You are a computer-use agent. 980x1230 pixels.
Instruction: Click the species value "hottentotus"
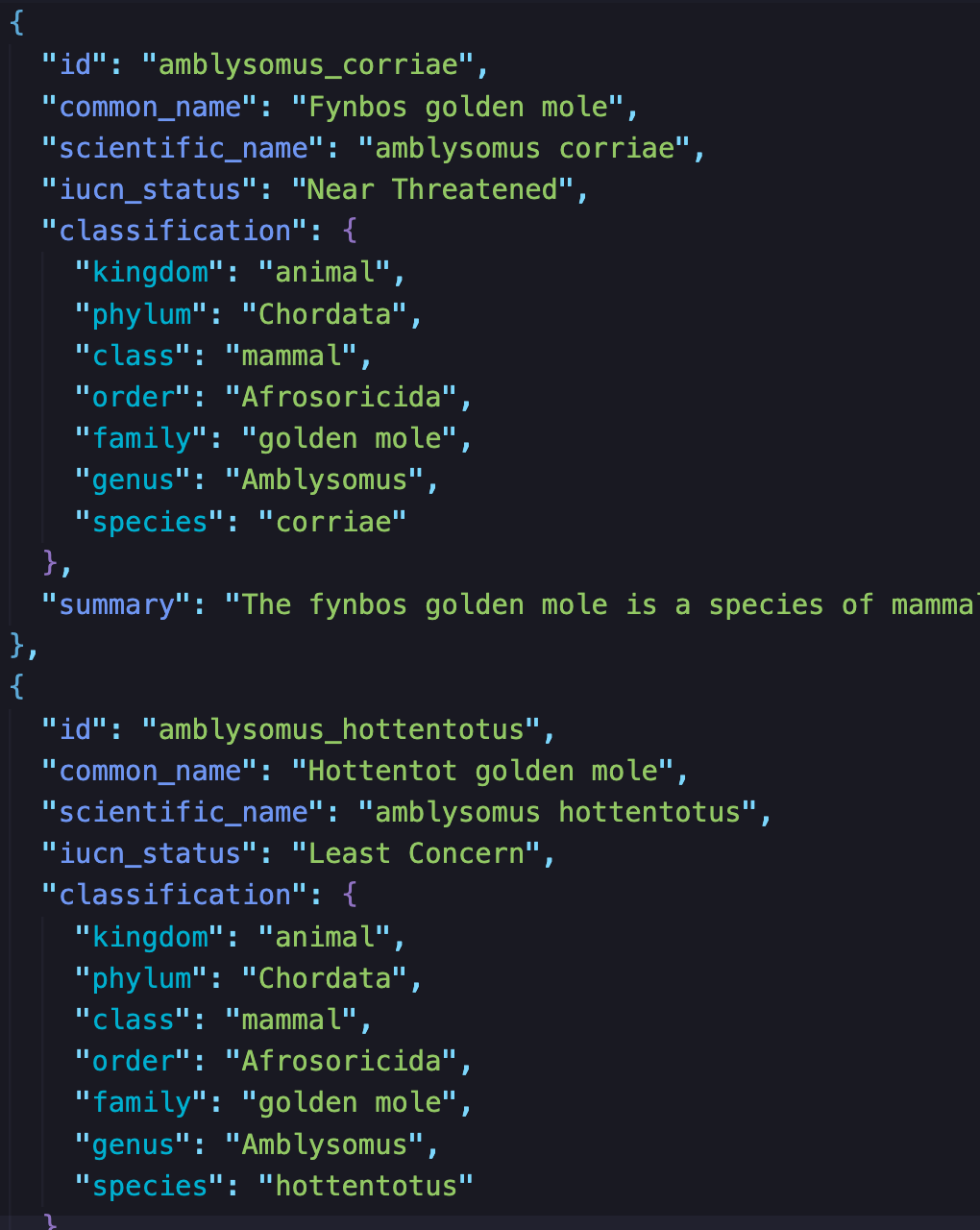[x=366, y=1186]
